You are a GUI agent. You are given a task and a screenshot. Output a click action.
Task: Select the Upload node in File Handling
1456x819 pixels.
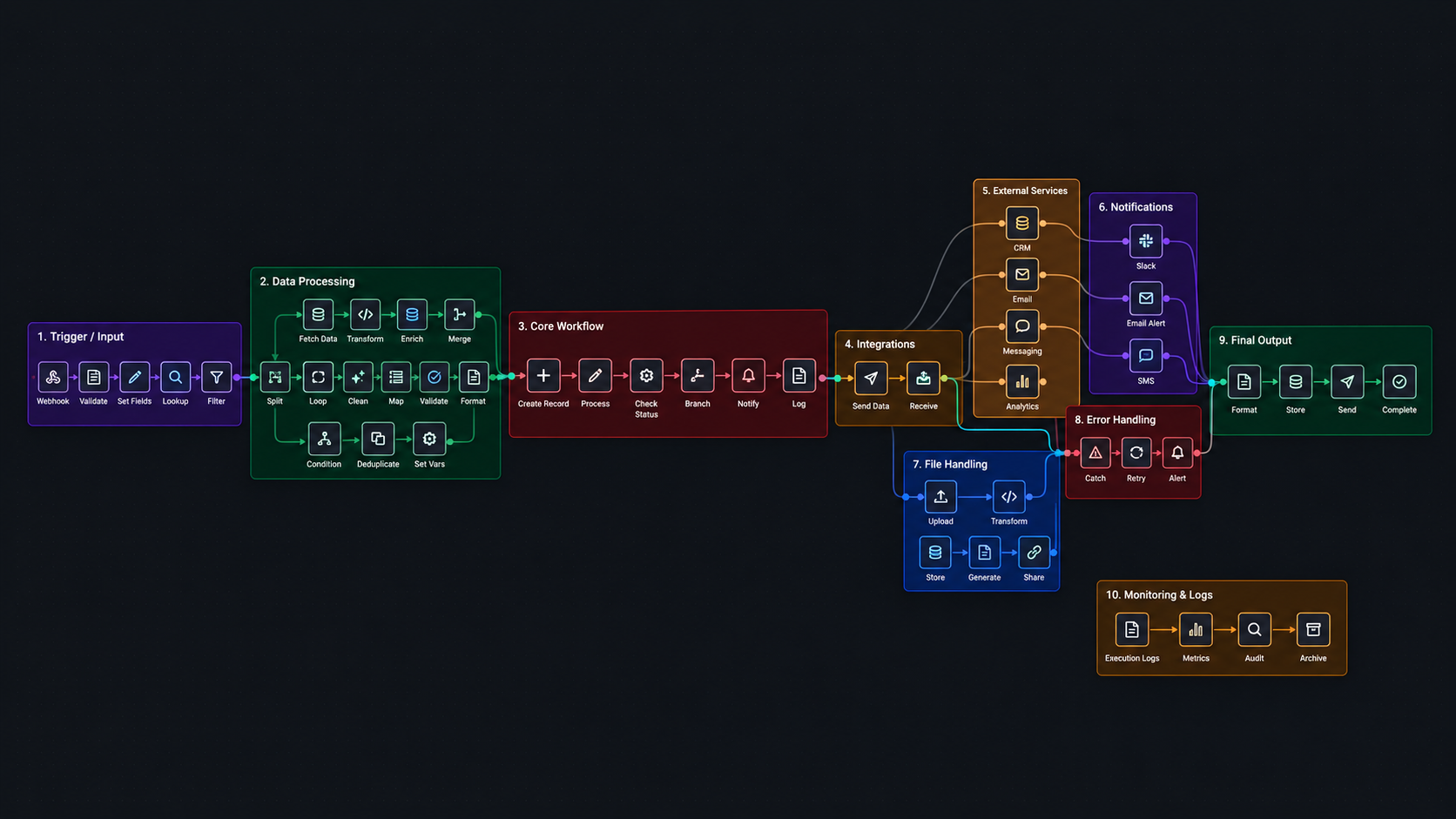940,497
